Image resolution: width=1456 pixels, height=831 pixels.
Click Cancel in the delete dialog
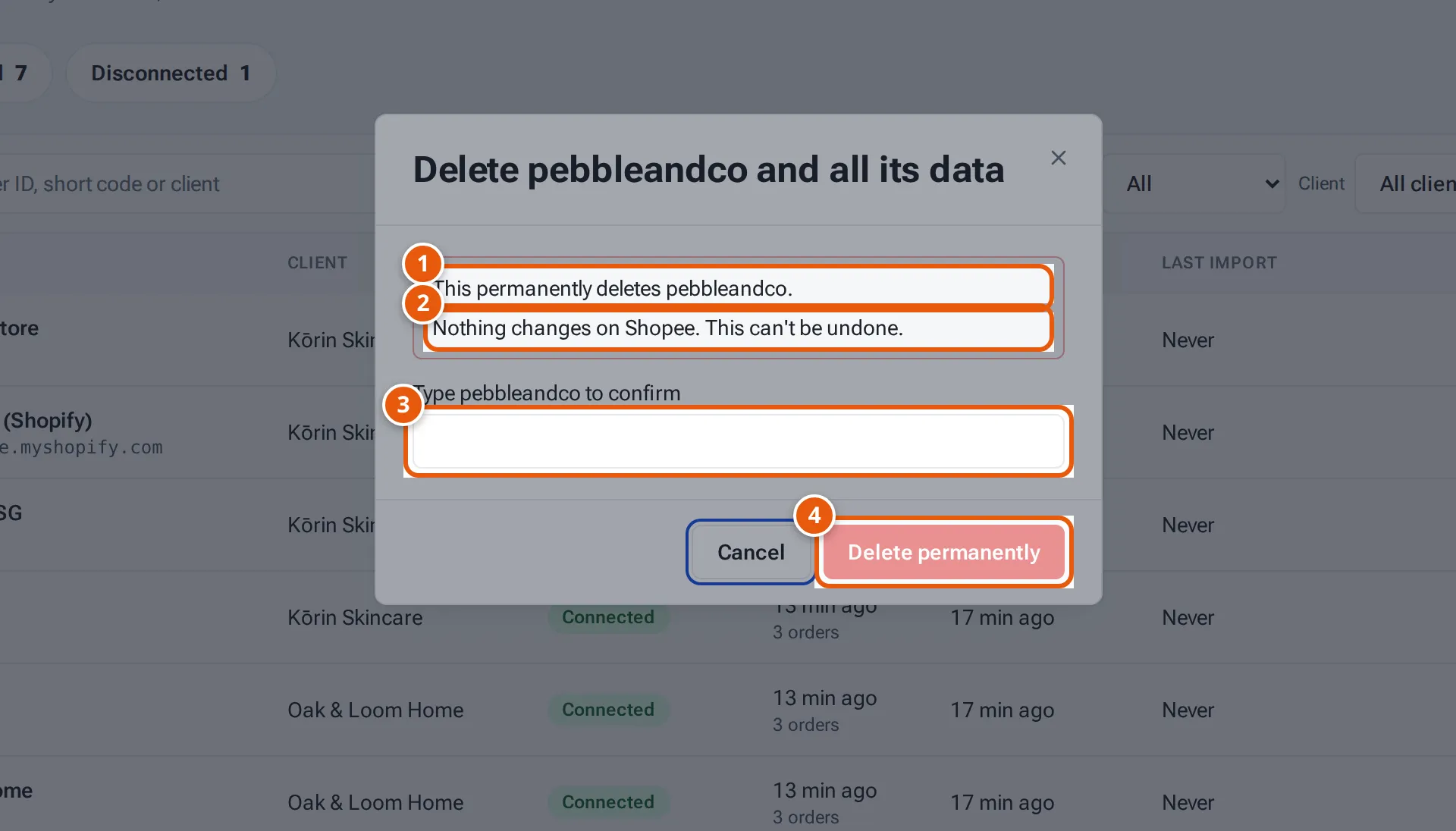point(751,552)
